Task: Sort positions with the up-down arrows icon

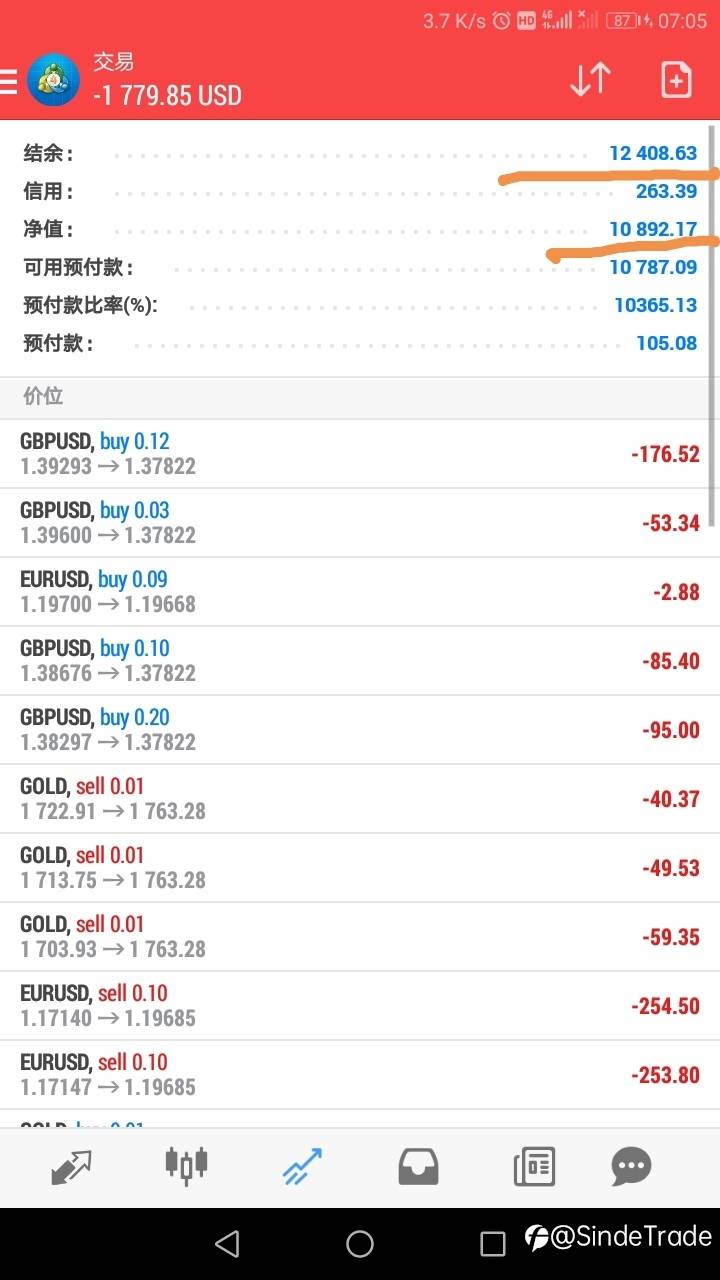Action: 590,80
